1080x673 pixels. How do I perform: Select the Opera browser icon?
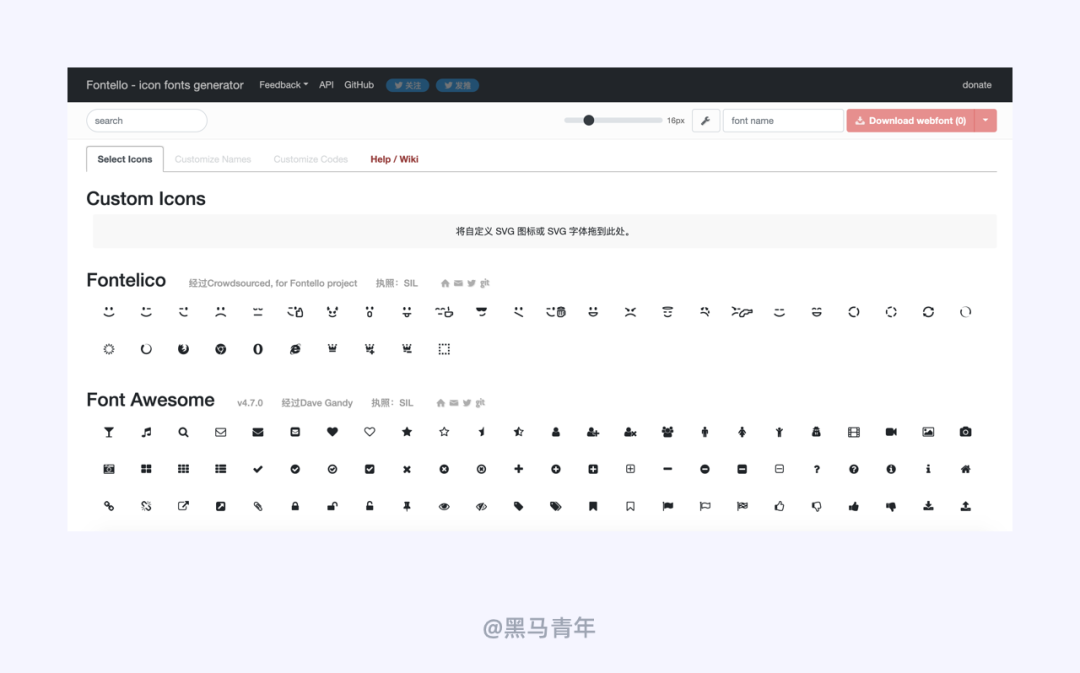click(x=258, y=349)
